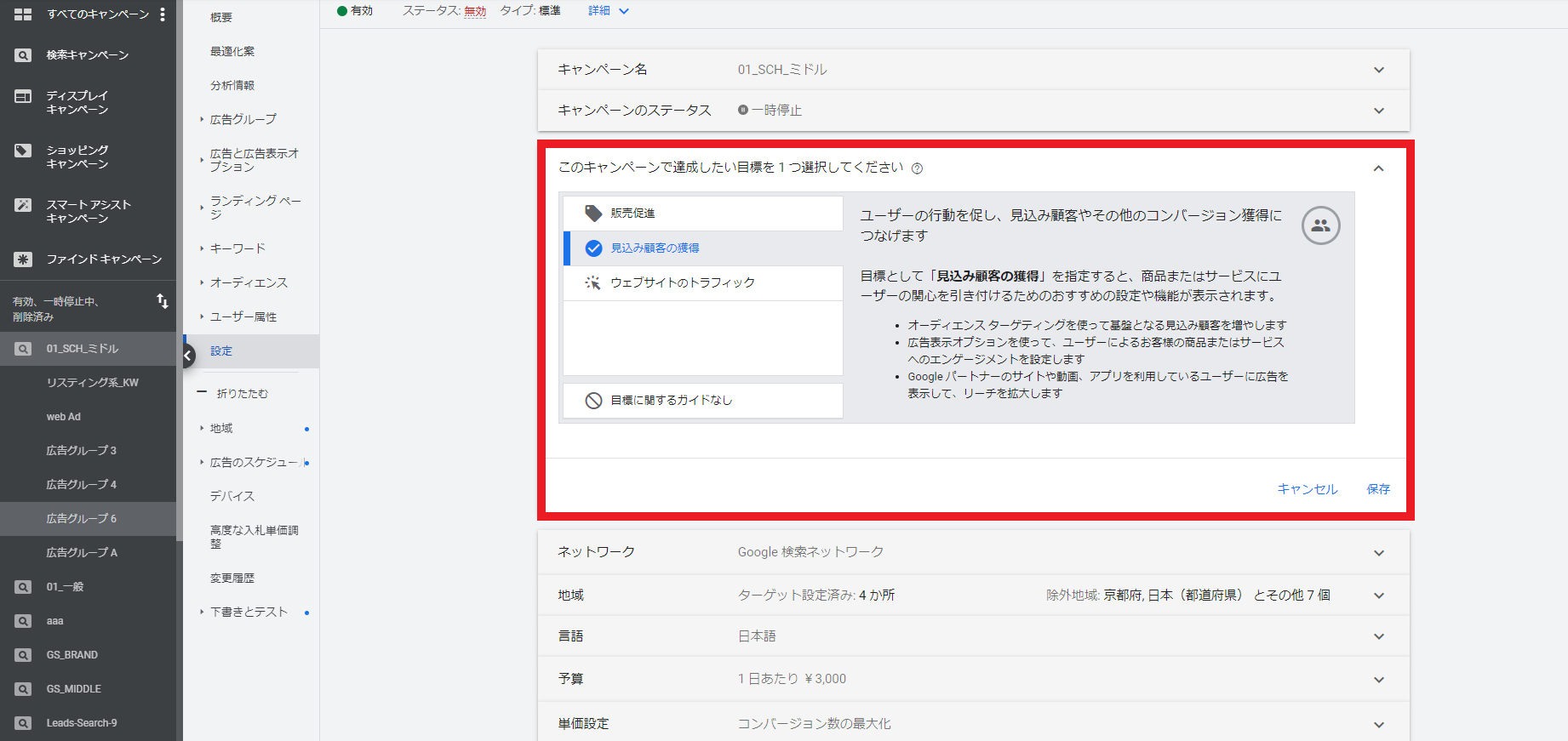Click the ファインドキャンペーン asterisk icon

(x=23, y=259)
